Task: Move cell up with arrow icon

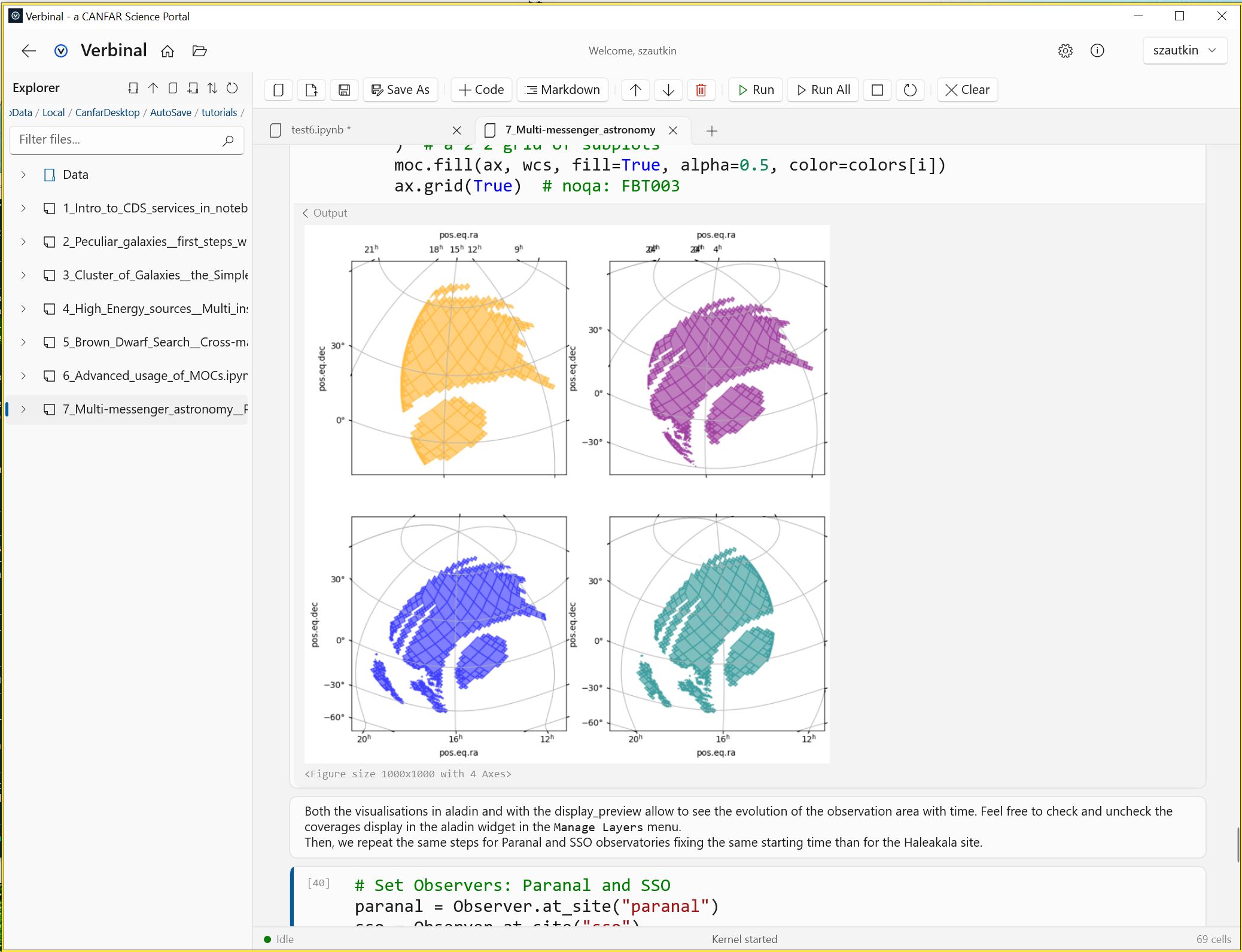Action: click(635, 90)
